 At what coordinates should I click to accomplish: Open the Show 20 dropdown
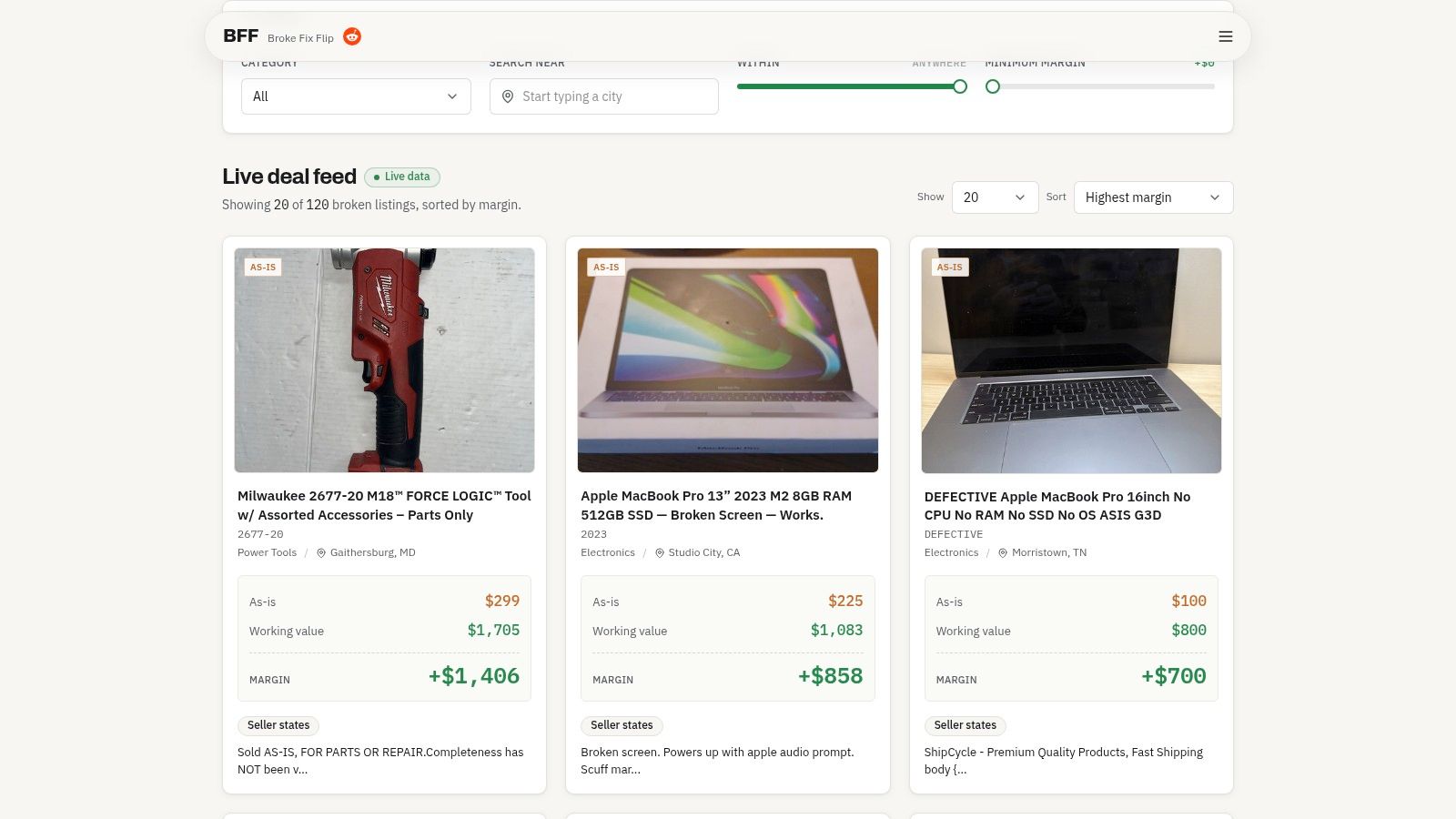pos(996,197)
